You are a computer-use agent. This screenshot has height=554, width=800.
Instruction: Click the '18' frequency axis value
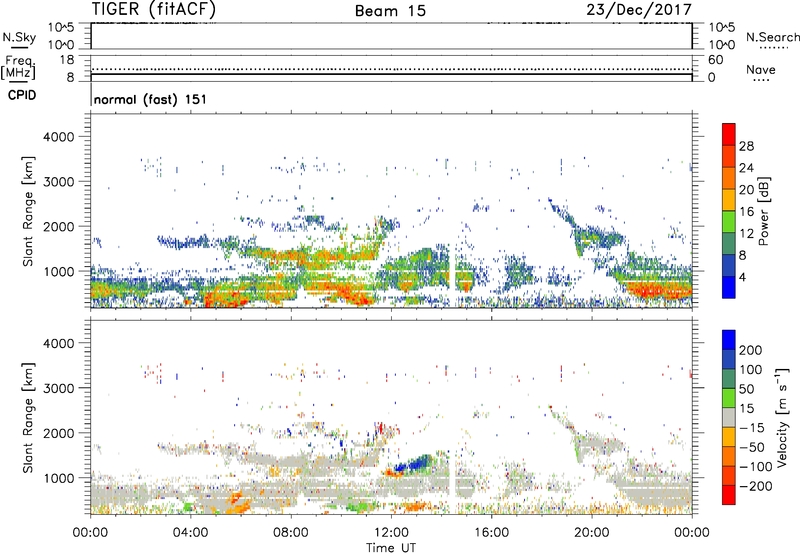pyautogui.click(x=67, y=60)
